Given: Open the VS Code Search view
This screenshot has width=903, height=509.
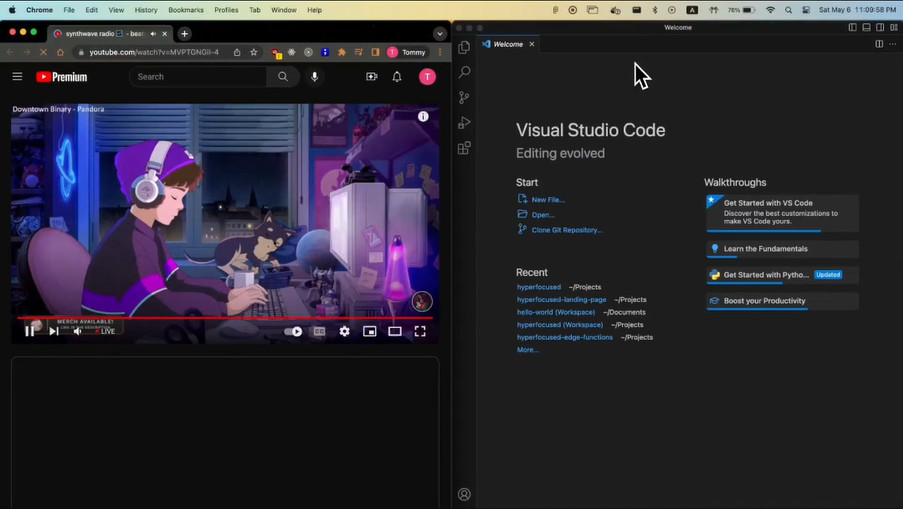Looking at the screenshot, I should [464, 72].
